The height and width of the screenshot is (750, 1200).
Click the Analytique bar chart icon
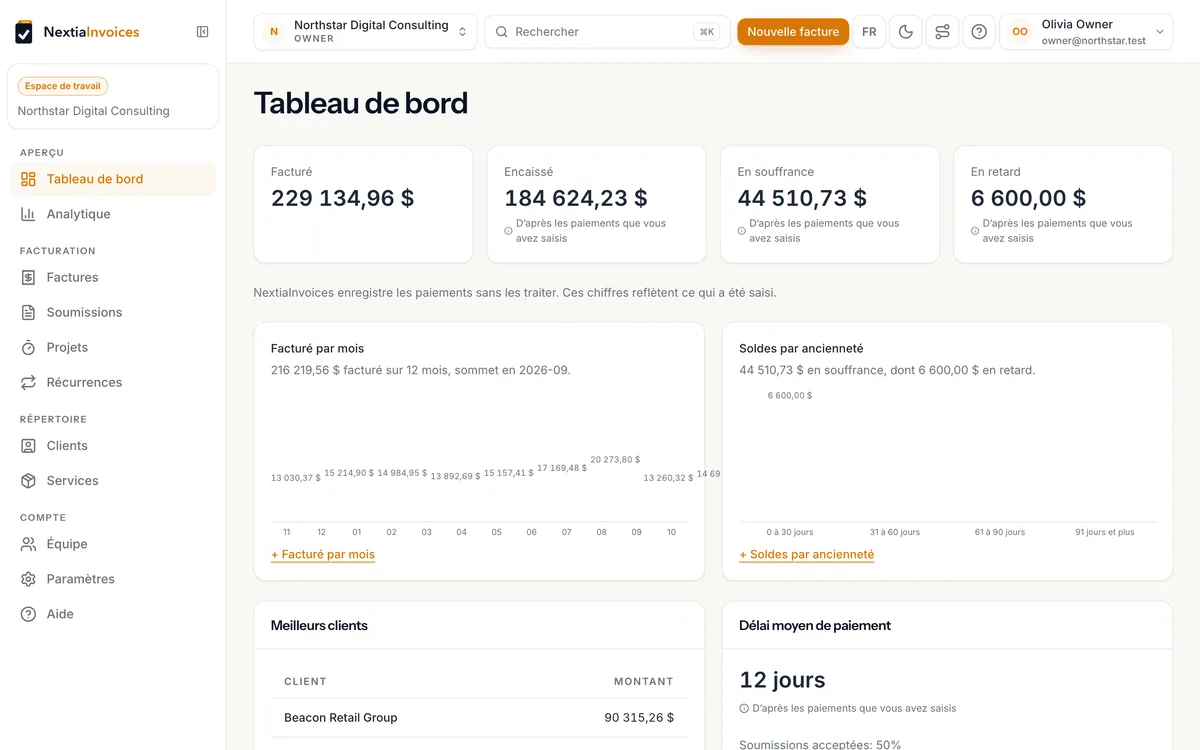(x=28, y=214)
